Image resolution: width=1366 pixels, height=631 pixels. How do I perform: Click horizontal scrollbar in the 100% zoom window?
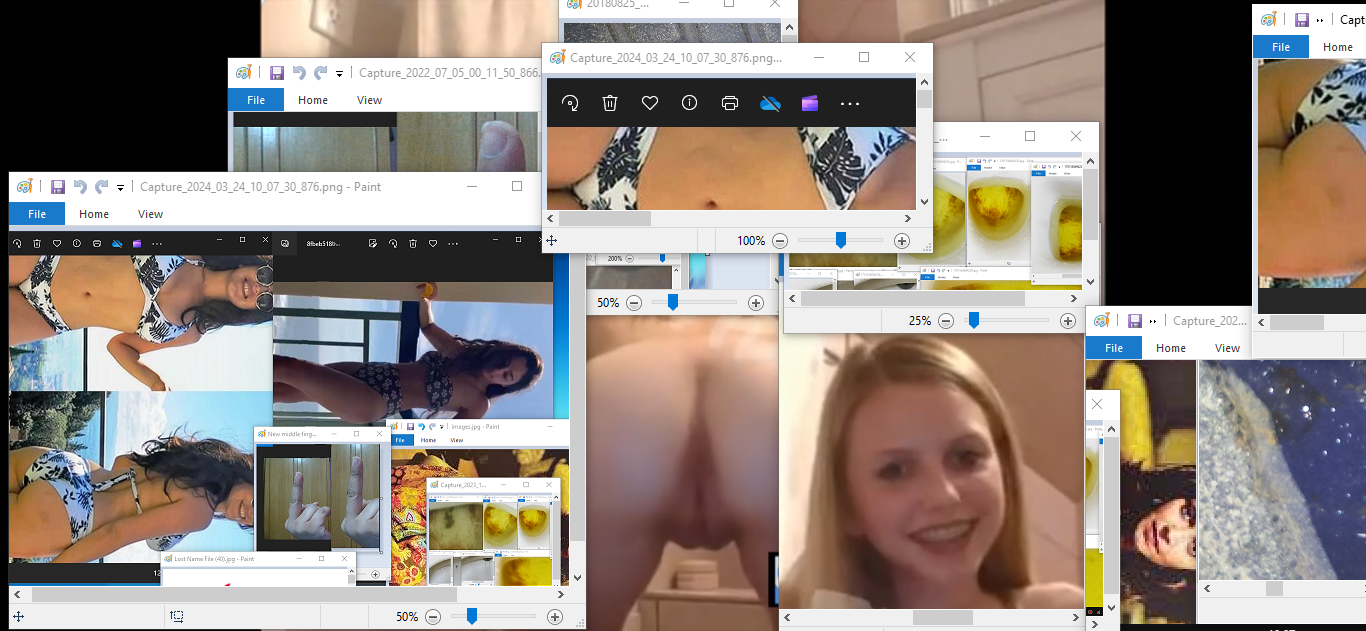604,218
